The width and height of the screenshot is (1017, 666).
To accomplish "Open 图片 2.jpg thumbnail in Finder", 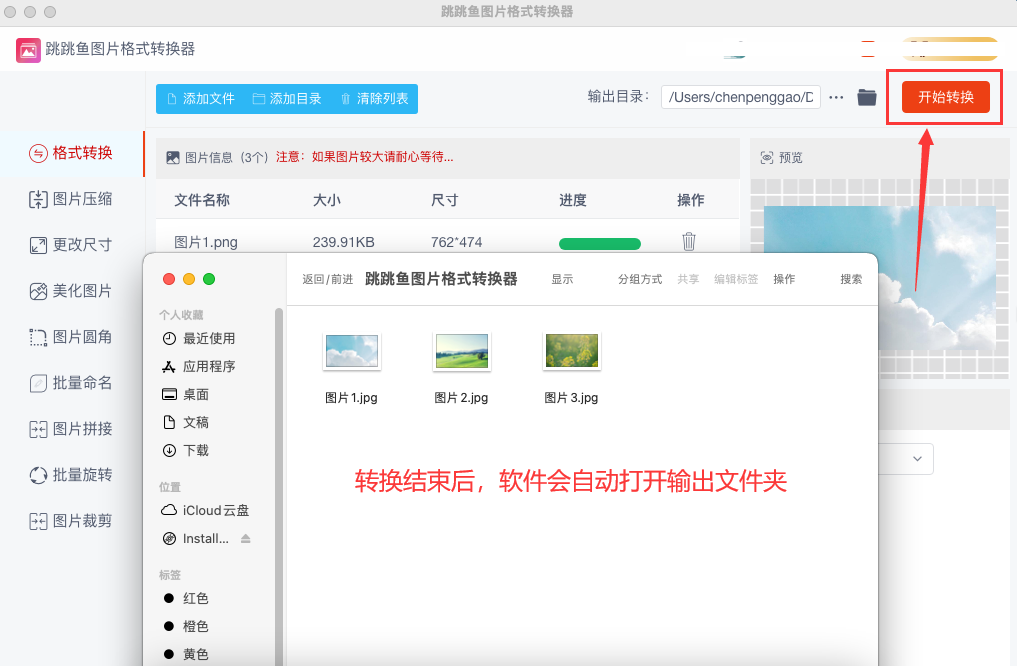I will [x=462, y=351].
